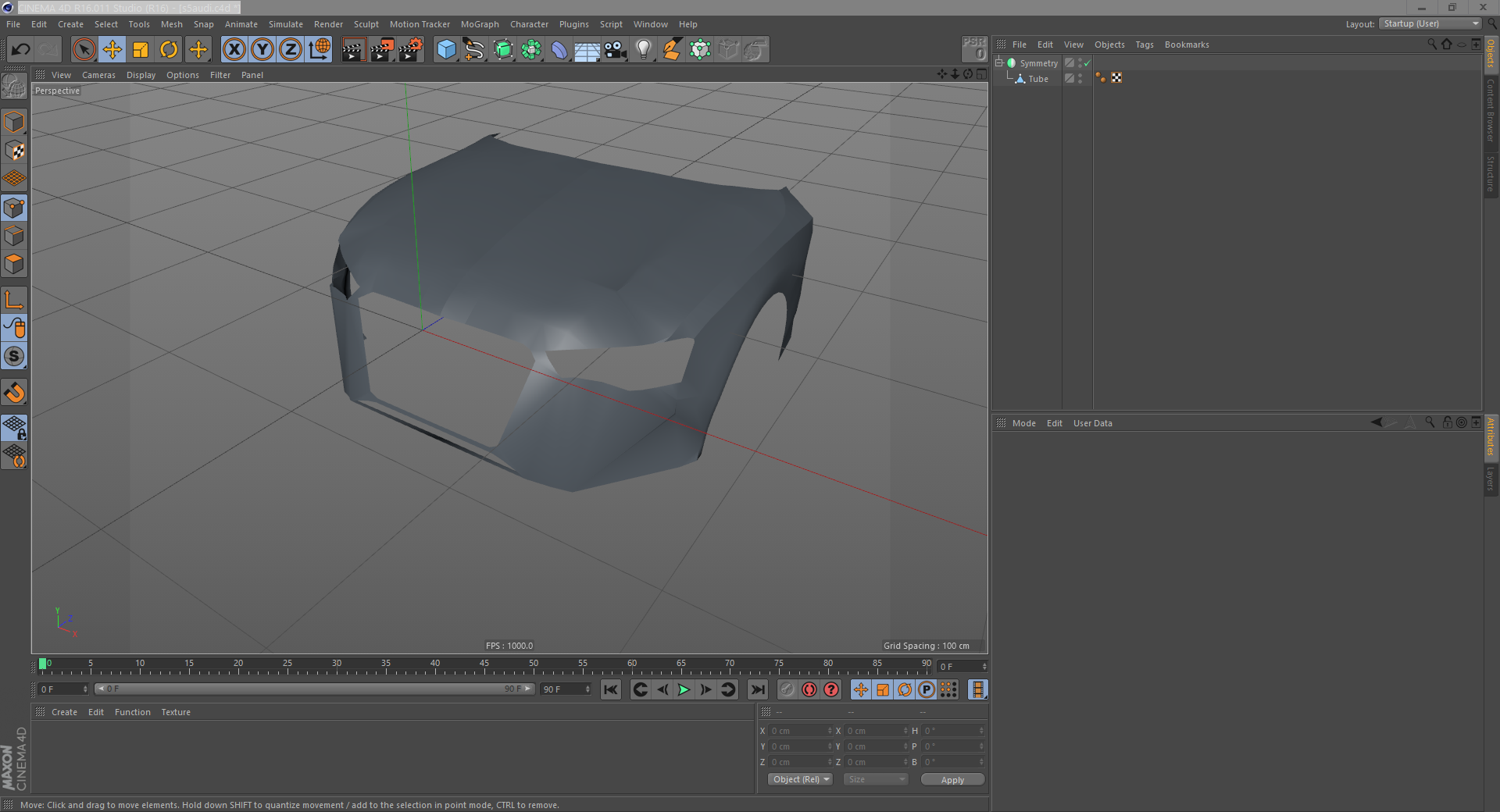The image size is (1500, 812).
Task: Add a Cube primitive object
Action: [x=446, y=50]
